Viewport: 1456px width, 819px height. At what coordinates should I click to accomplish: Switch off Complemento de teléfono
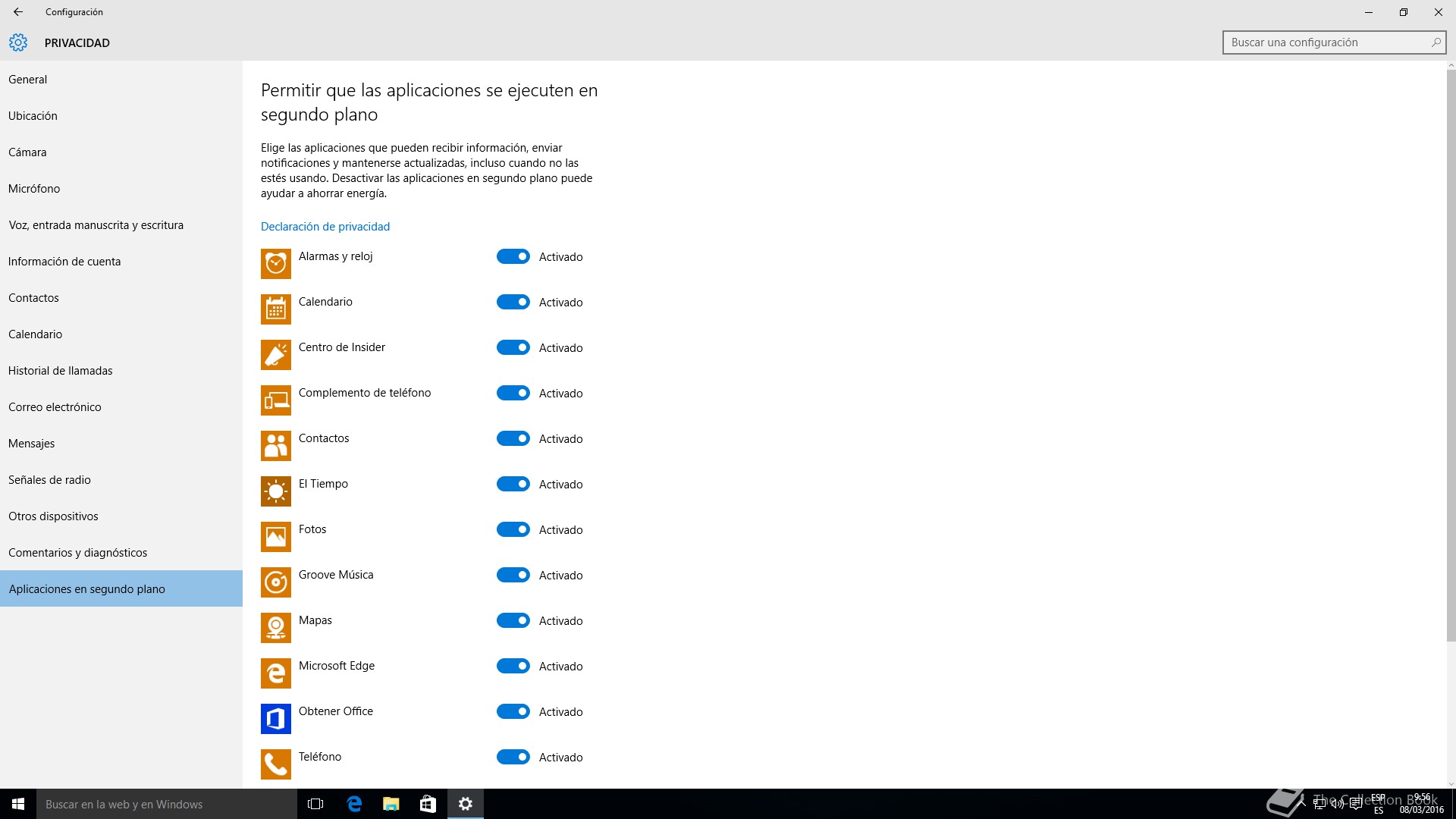pos(513,393)
